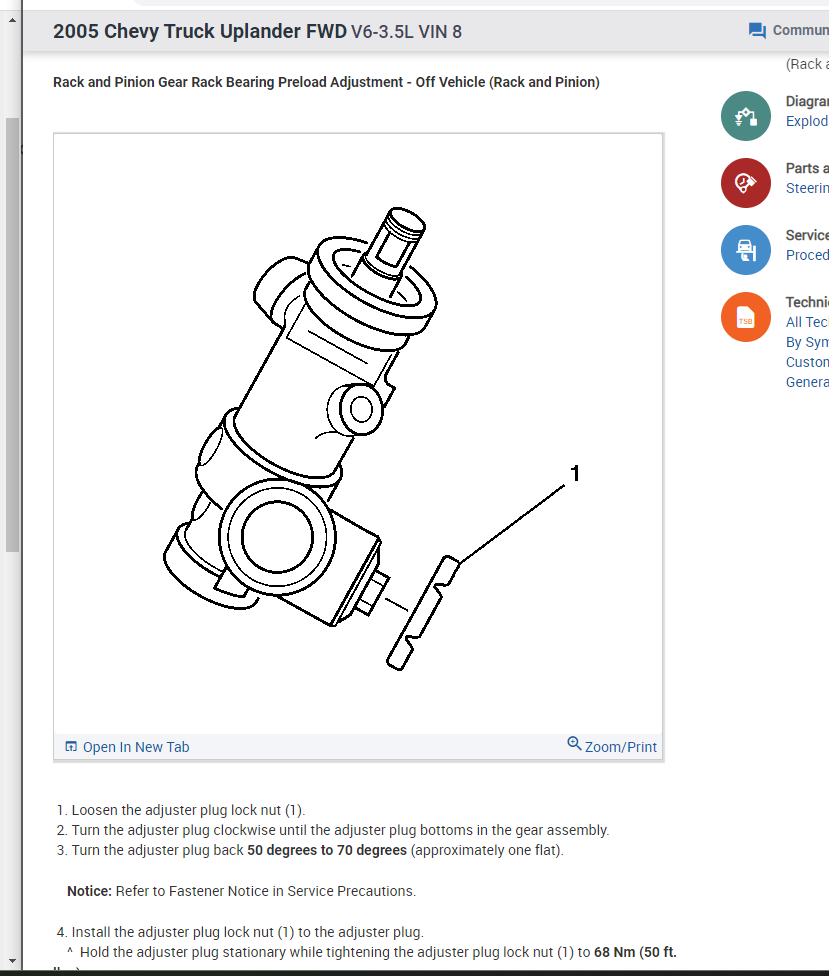Click the rack and pinion diagram image
The width and height of the screenshot is (829, 976).
(x=358, y=434)
